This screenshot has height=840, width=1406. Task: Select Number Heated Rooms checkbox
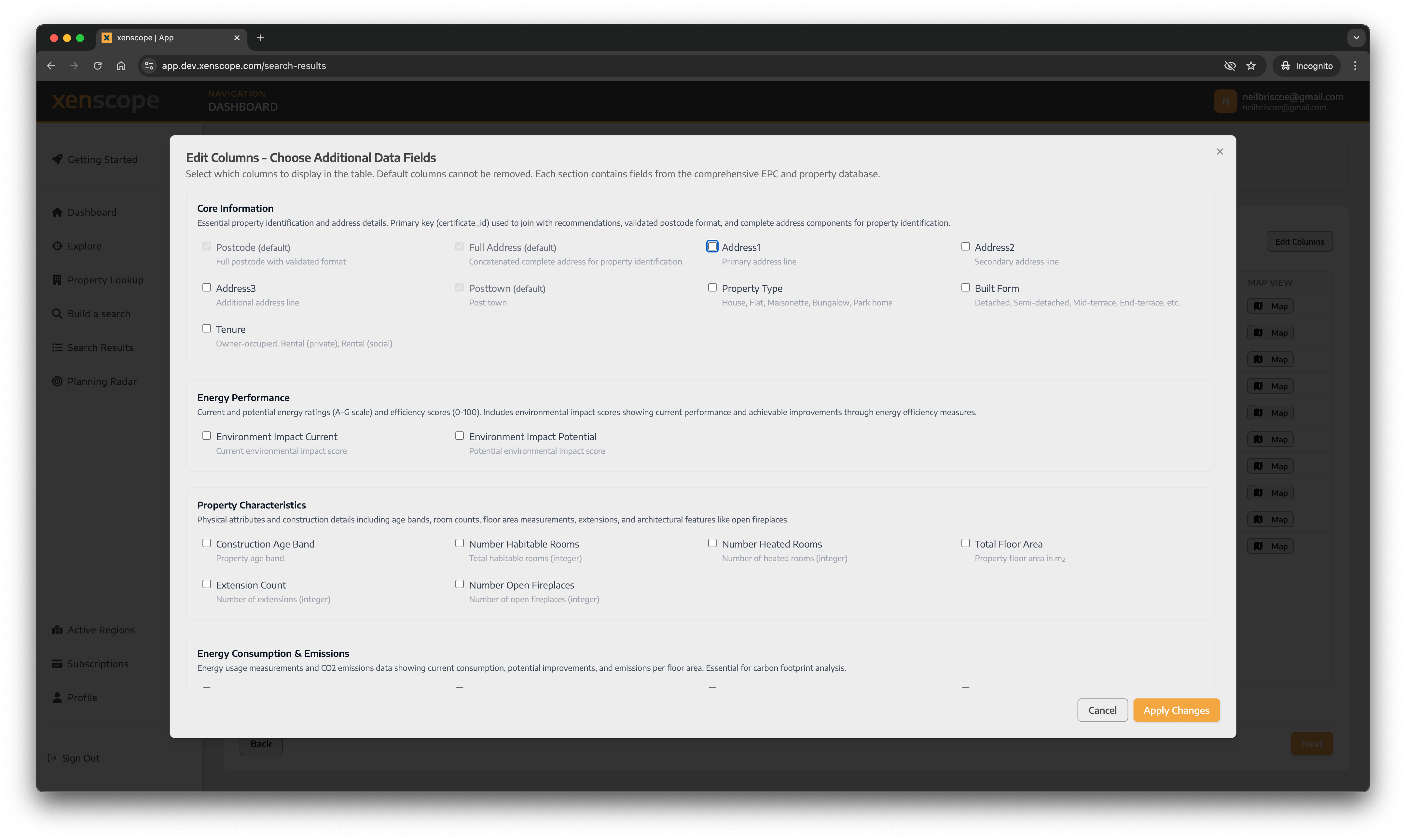point(712,543)
